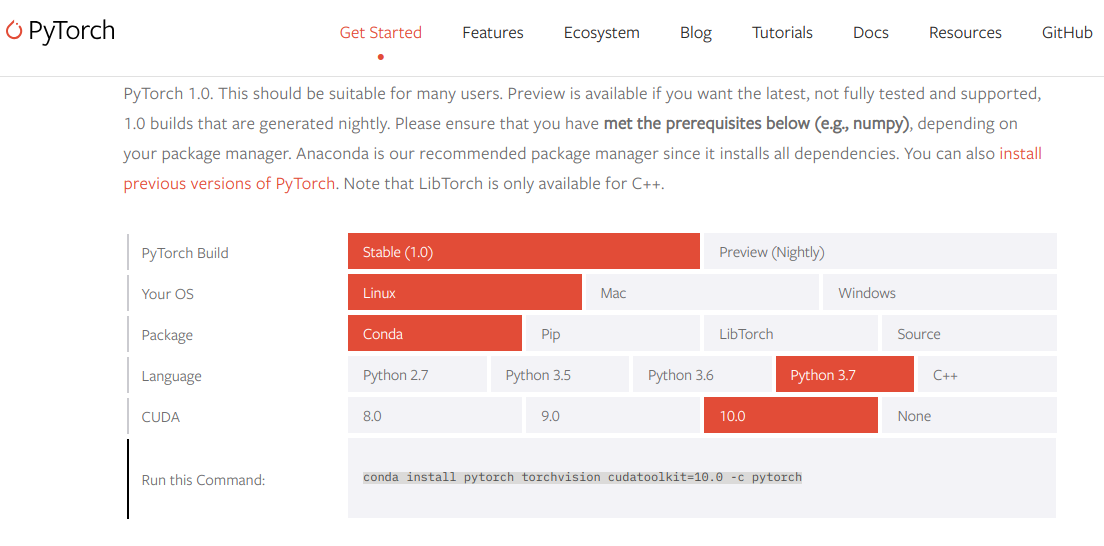This screenshot has height=546, width=1104.
Task: Open the Ecosystem page
Action: (x=601, y=33)
